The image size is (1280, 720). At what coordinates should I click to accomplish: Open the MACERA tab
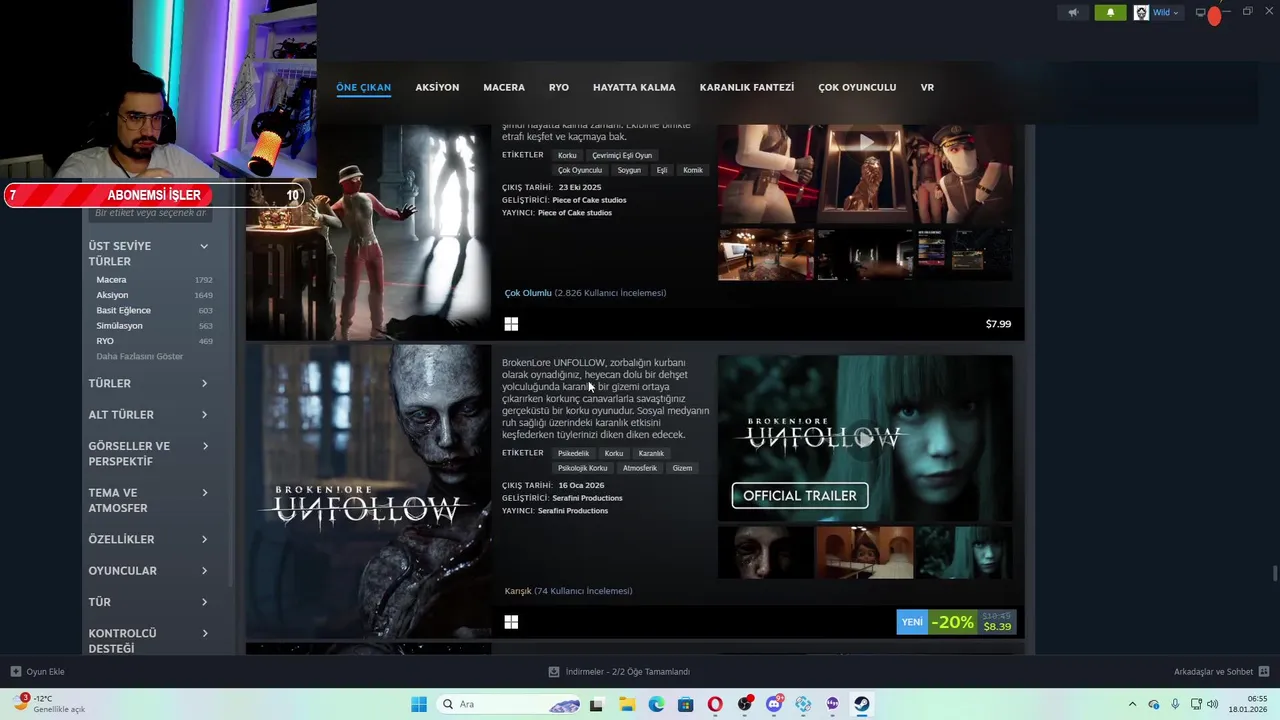[504, 88]
